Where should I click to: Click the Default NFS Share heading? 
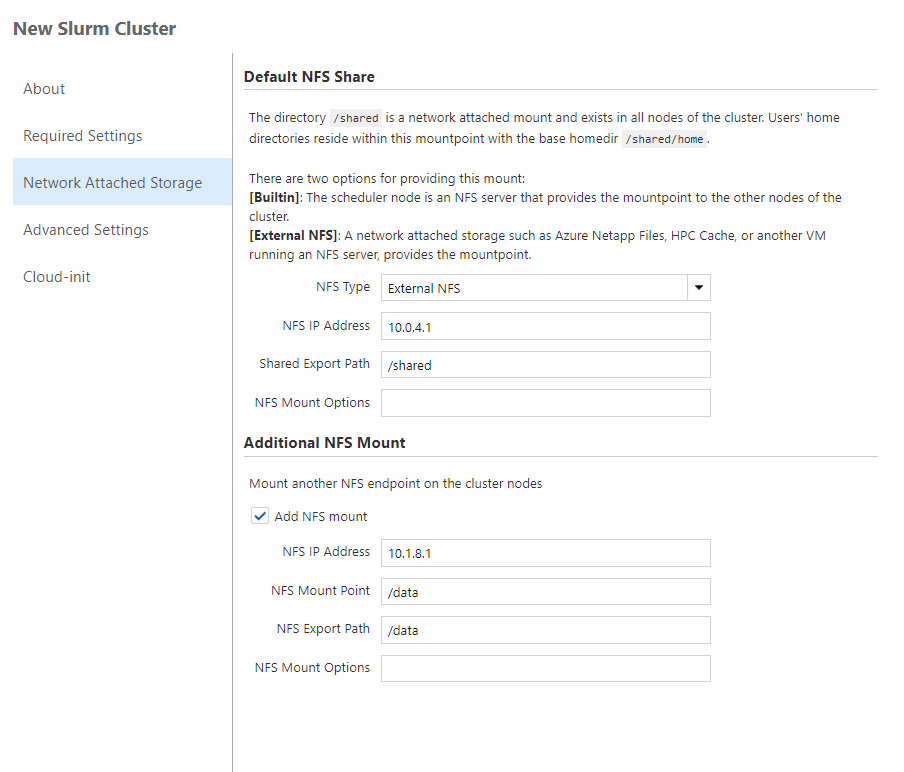[309, 77]
